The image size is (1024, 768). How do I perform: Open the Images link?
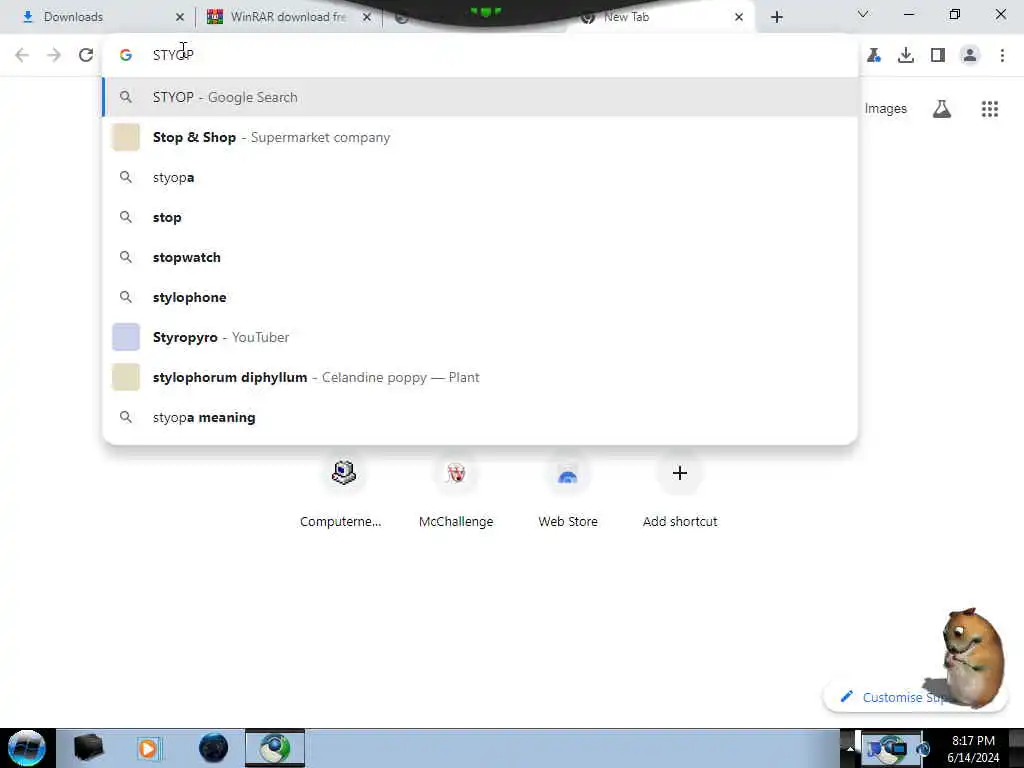click(886, 108)
